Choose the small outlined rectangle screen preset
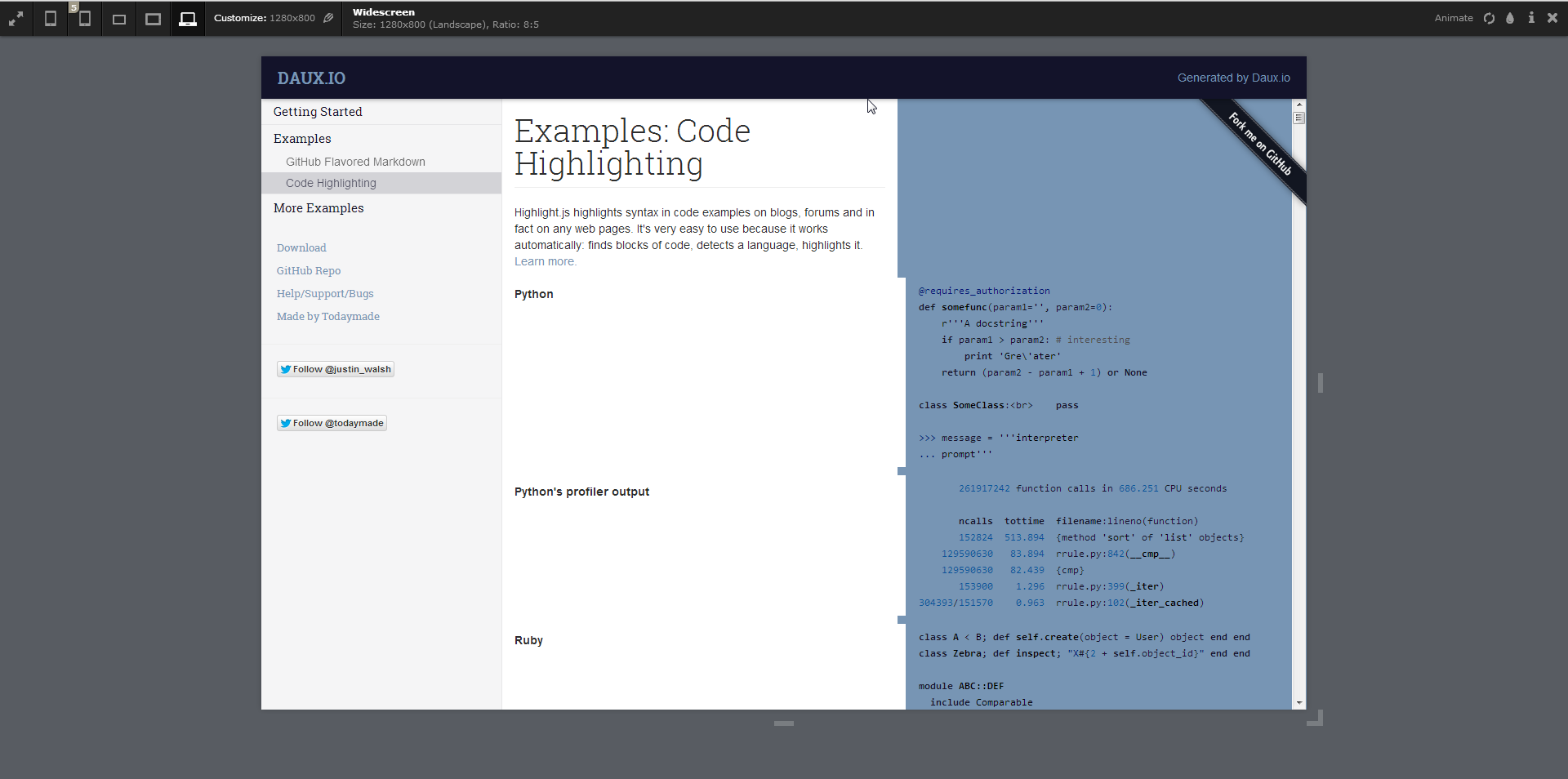The height and width of the screenshot is (779, 1568). 119,19
